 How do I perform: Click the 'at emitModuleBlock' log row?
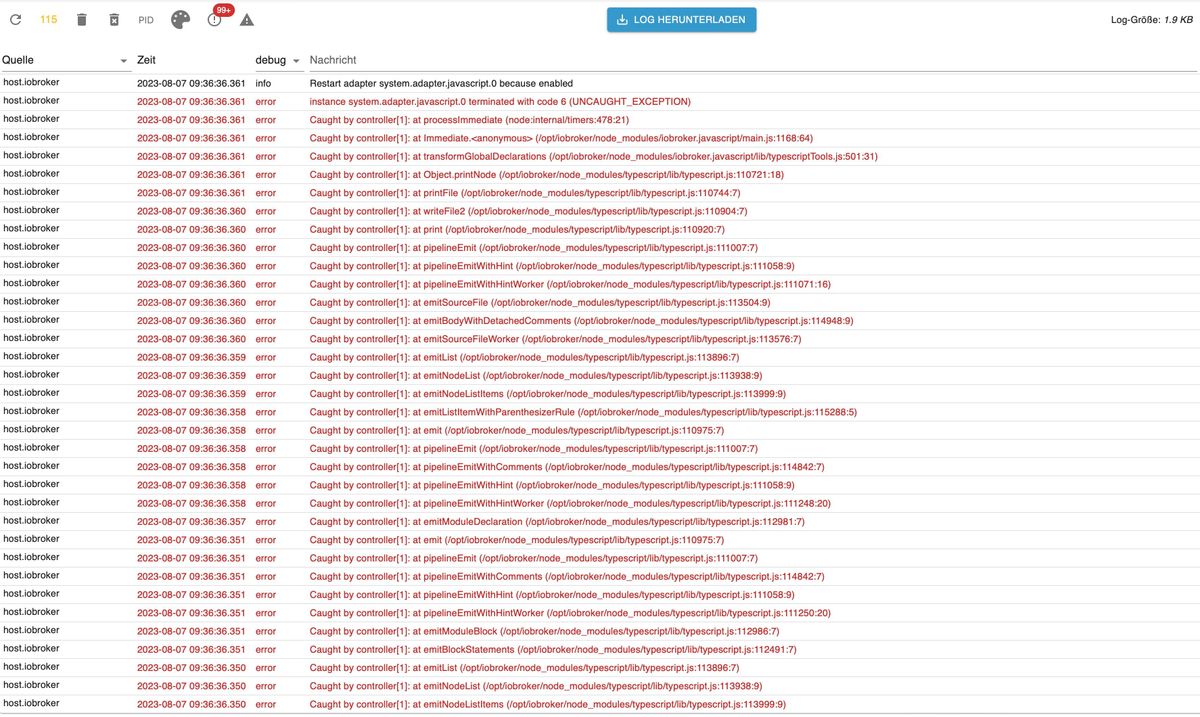point(600,631)
